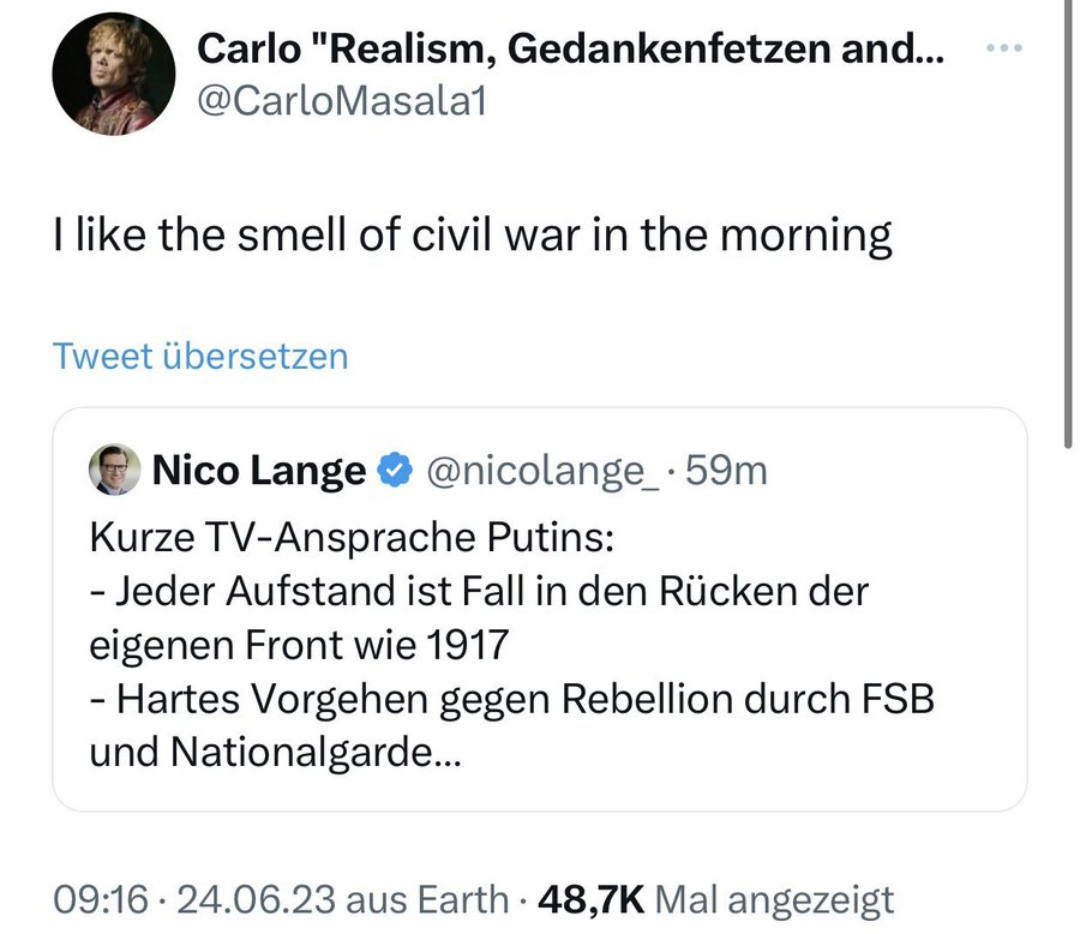Click Carlo's round profile picture
Image resolution: width=1080 pixels, height=934 pixels.
click(x=114, y=73)
